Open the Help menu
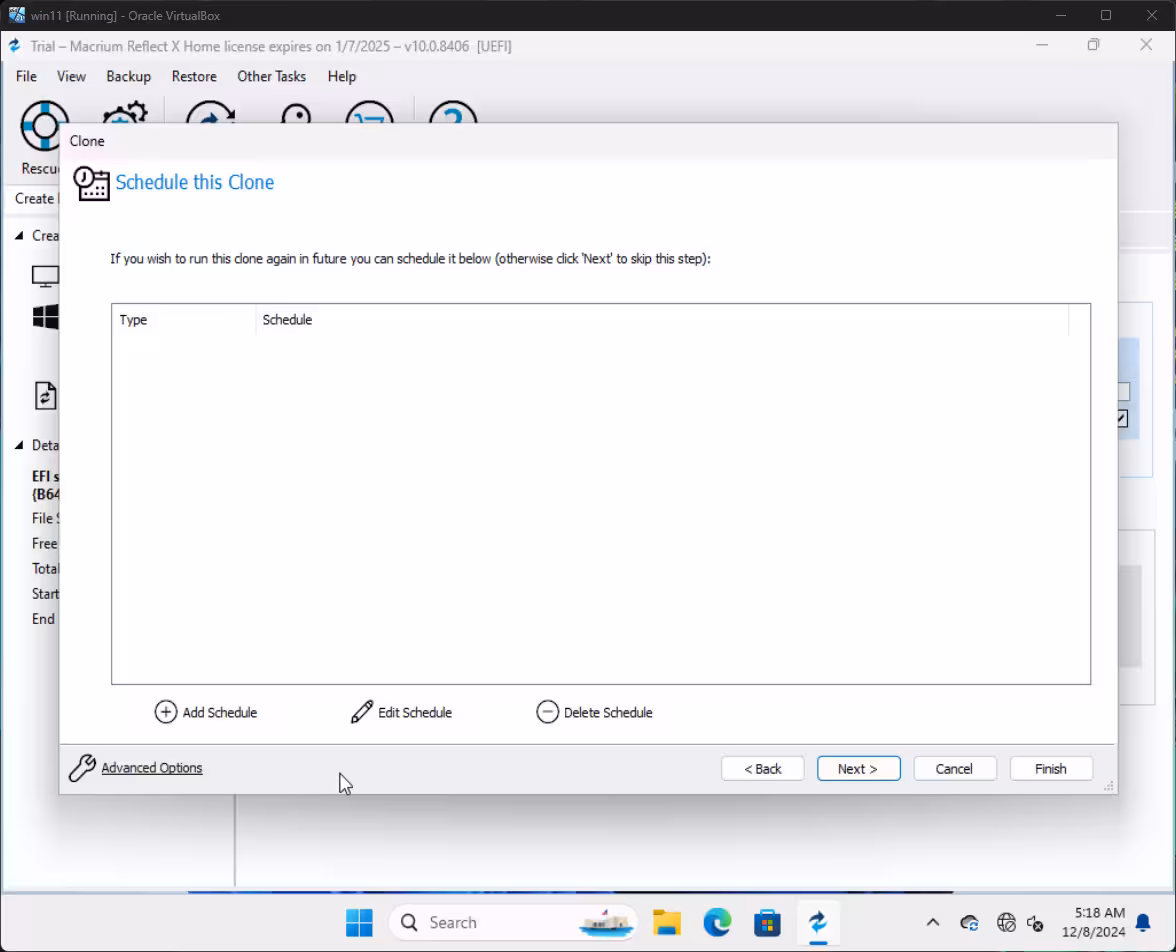 pos(342,77)
